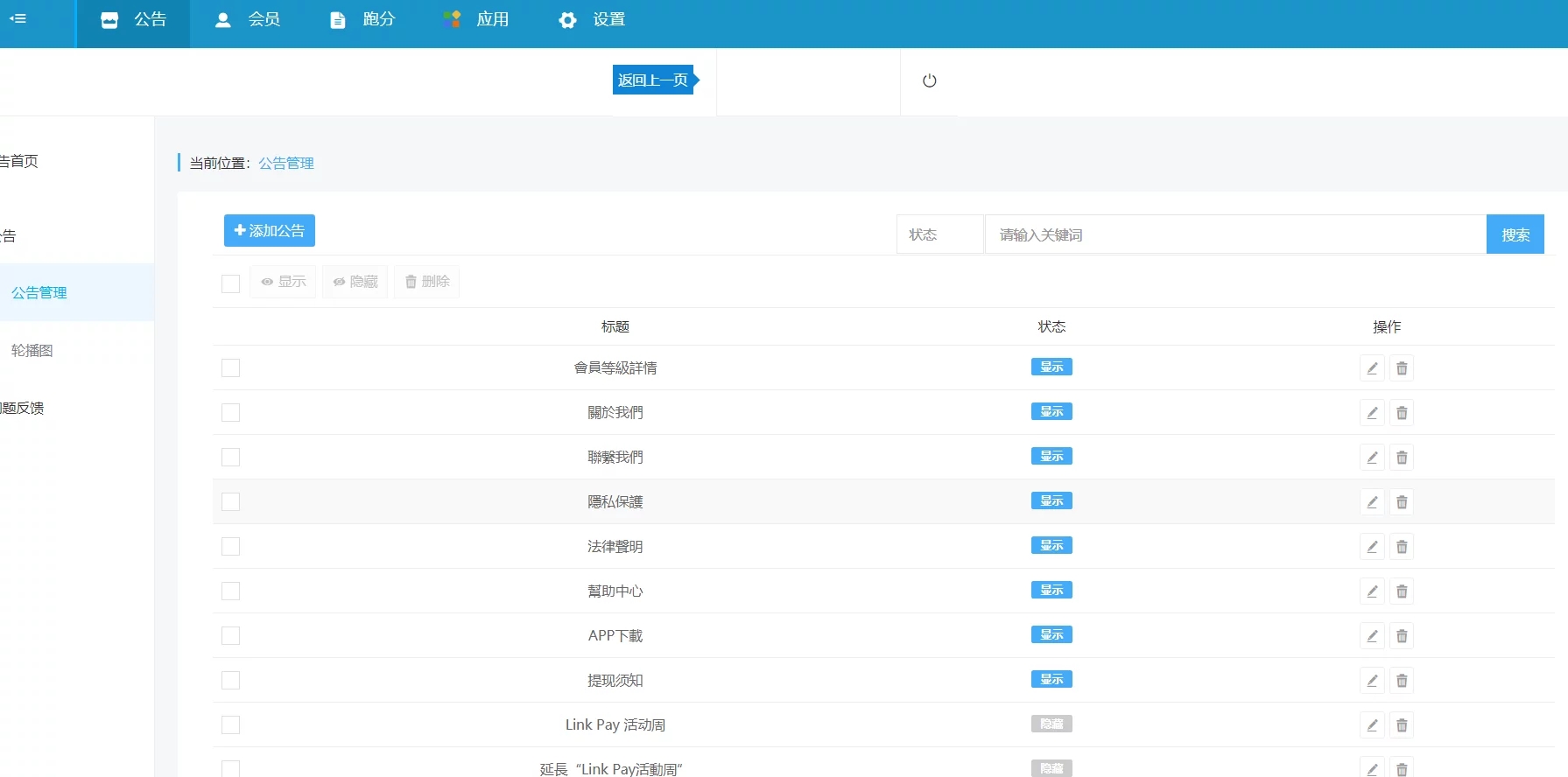The width and height of the screenshot is (1568, 777).
Task: Open the 会员 top menu
Action: click(x=248, y=19)
